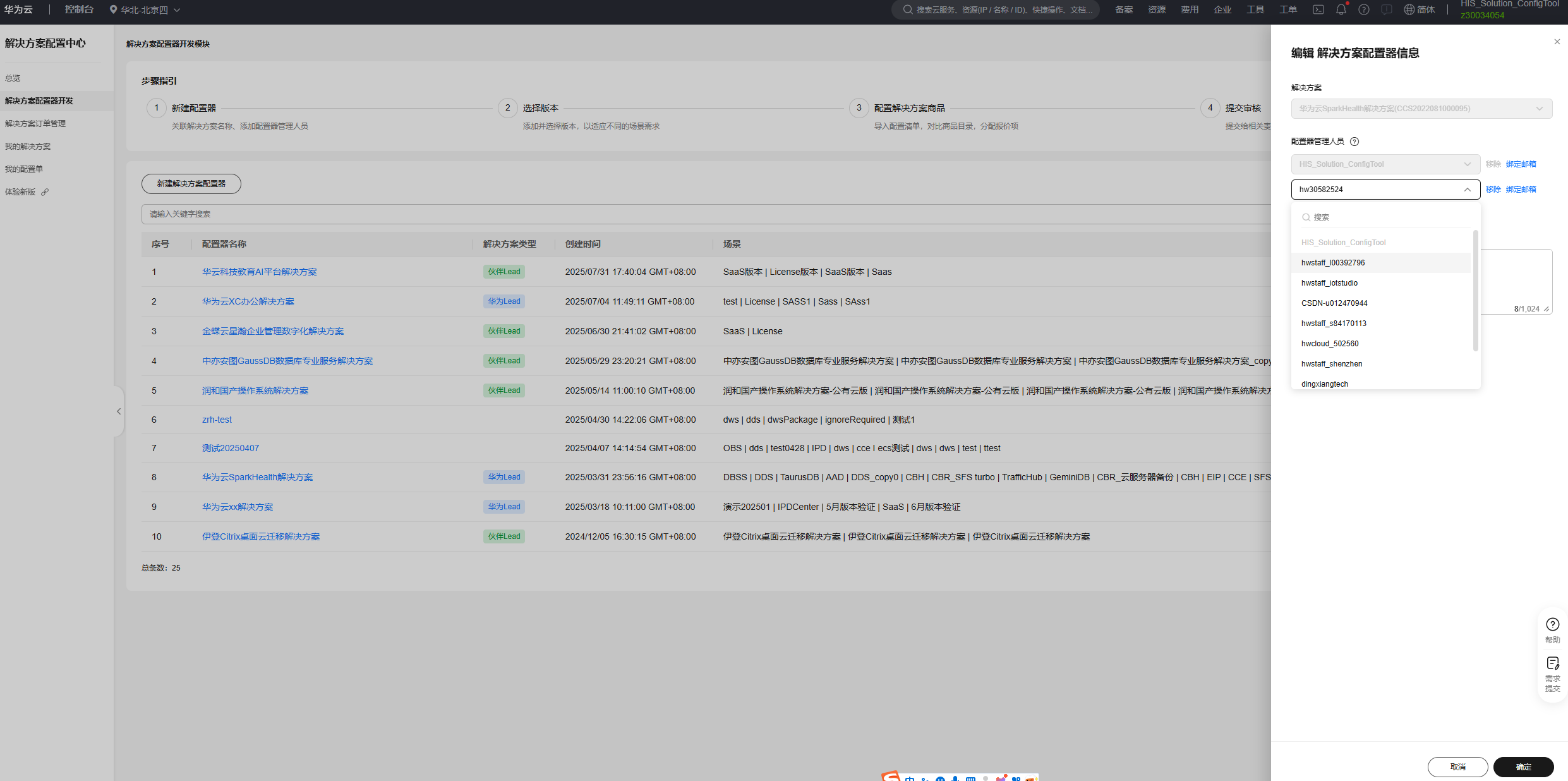Click 资源 in the top navigation
The width and height of the screenshot is (1568, 781).
pyautogui.click(x=1157, y=9)
